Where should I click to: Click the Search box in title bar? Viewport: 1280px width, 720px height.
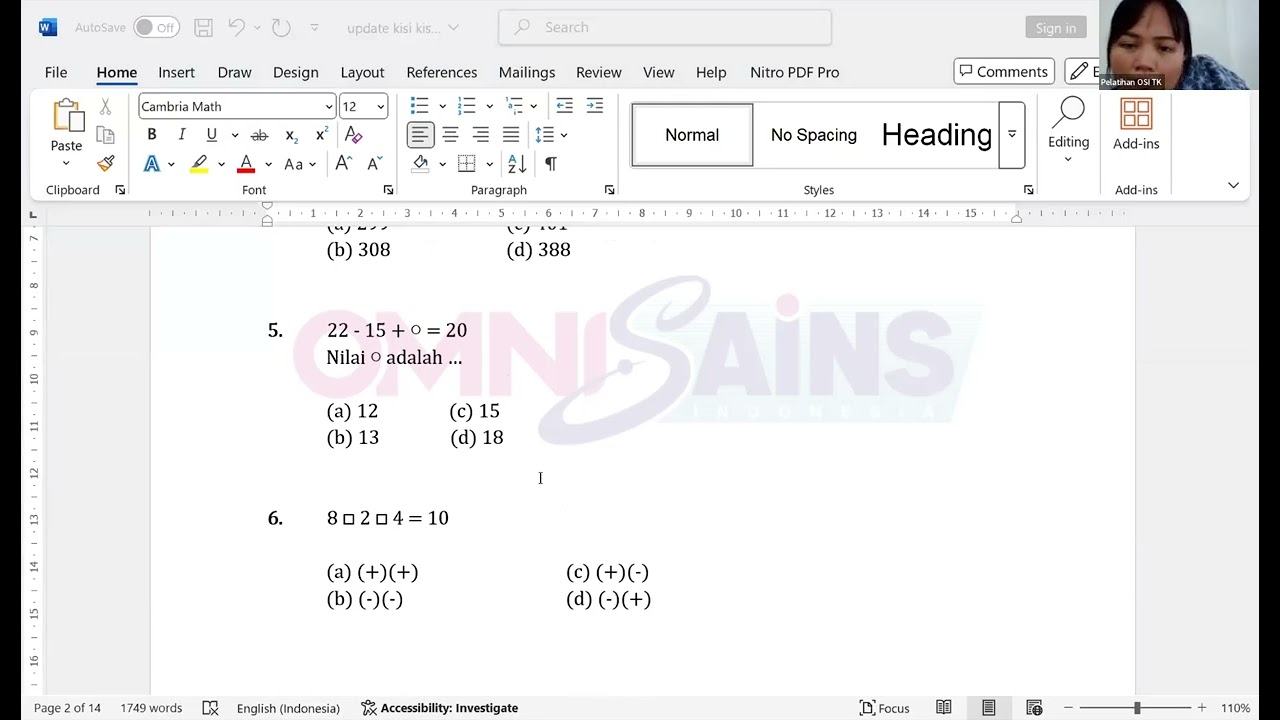665,28
